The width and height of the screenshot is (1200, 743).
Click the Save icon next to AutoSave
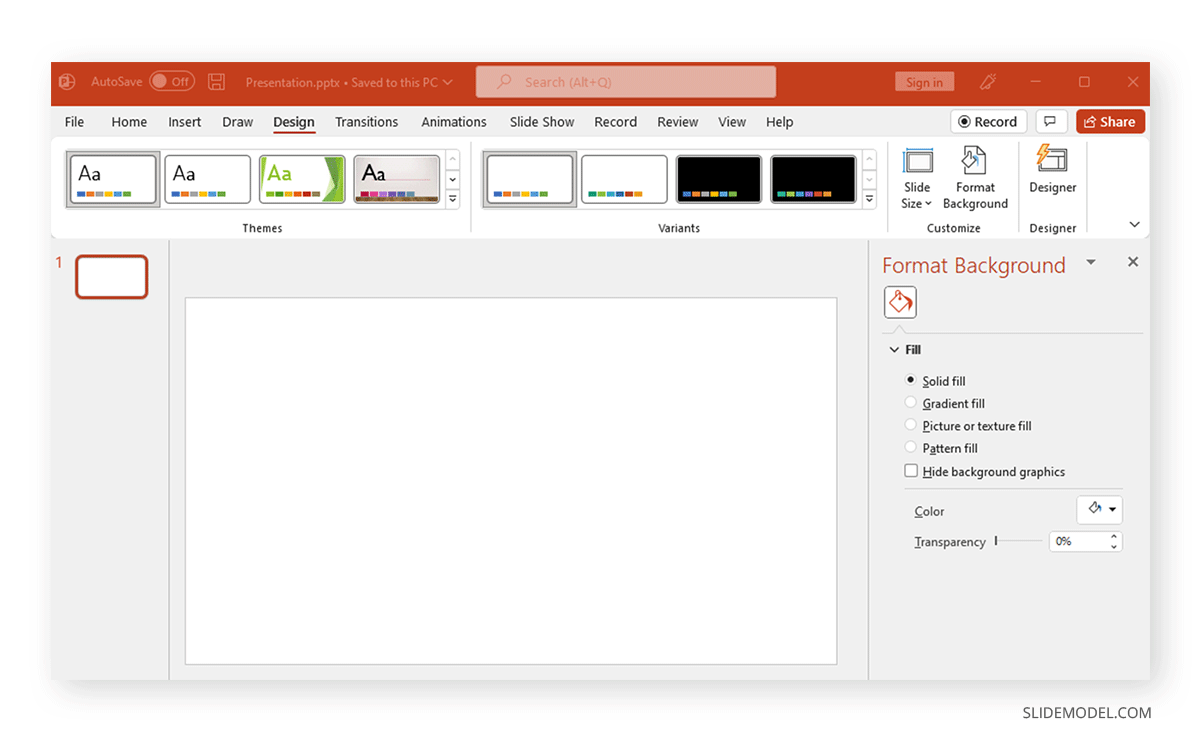[216, 82]
